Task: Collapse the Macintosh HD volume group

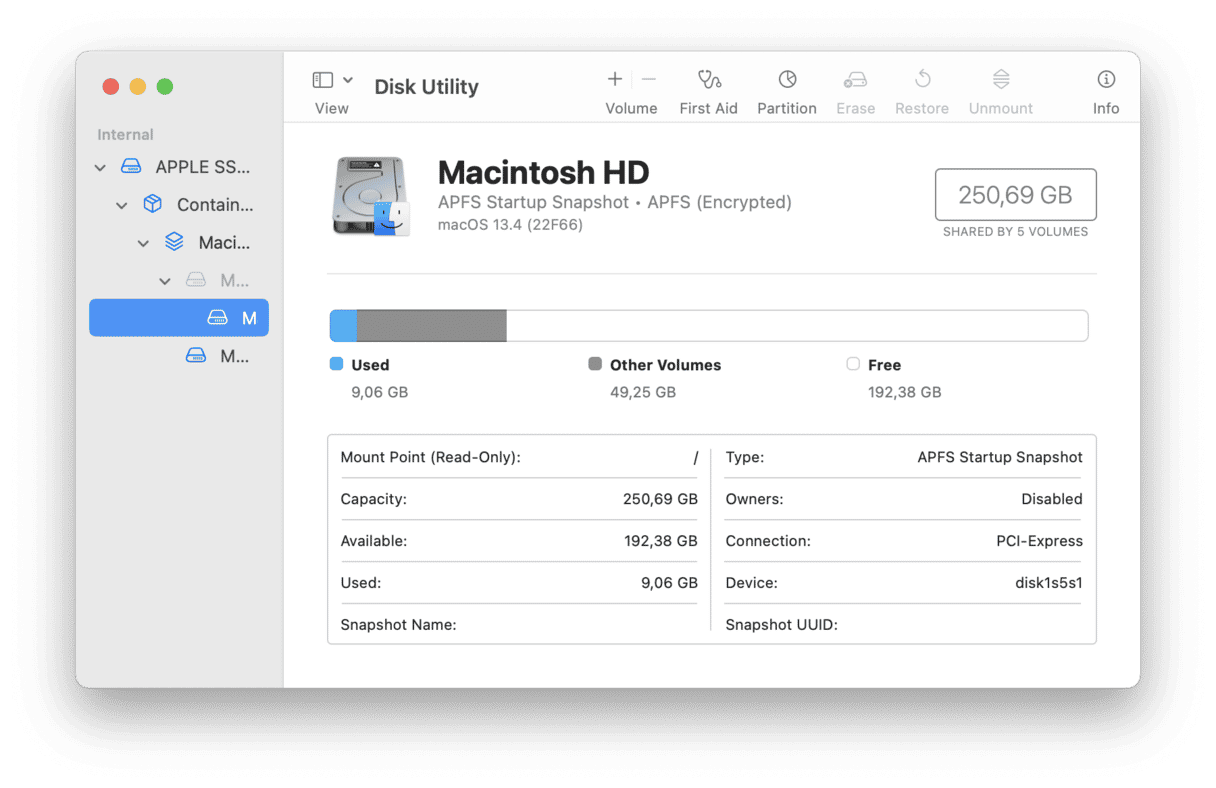Action: [143, 242]
